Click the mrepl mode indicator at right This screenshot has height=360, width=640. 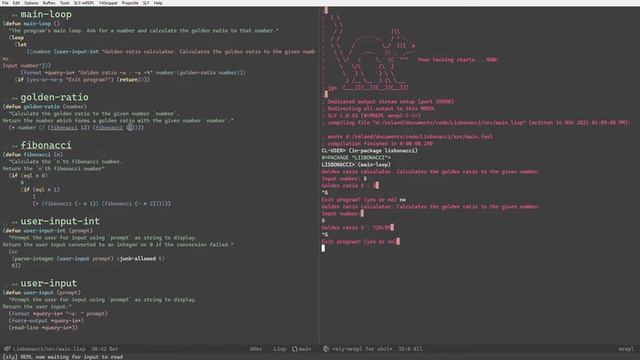click(626, 349)
